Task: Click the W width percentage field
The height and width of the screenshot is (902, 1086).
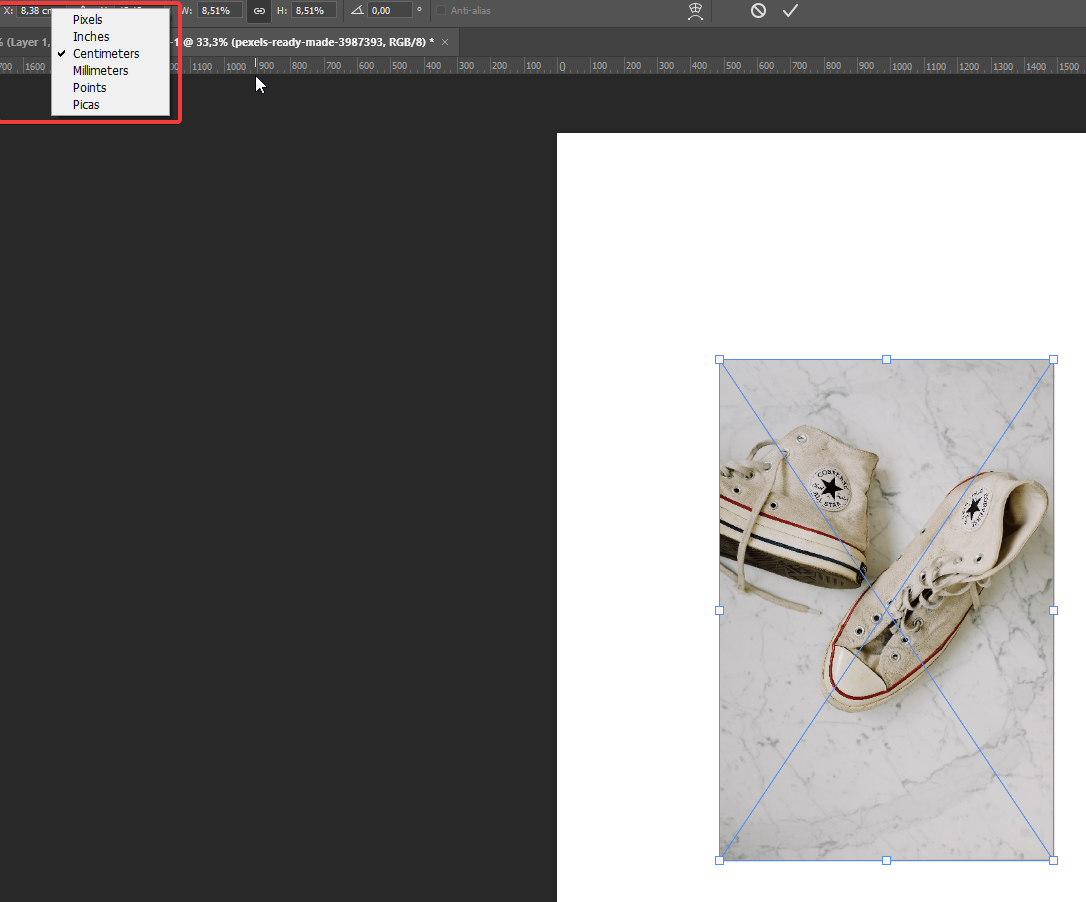Action: coord(220,10)
